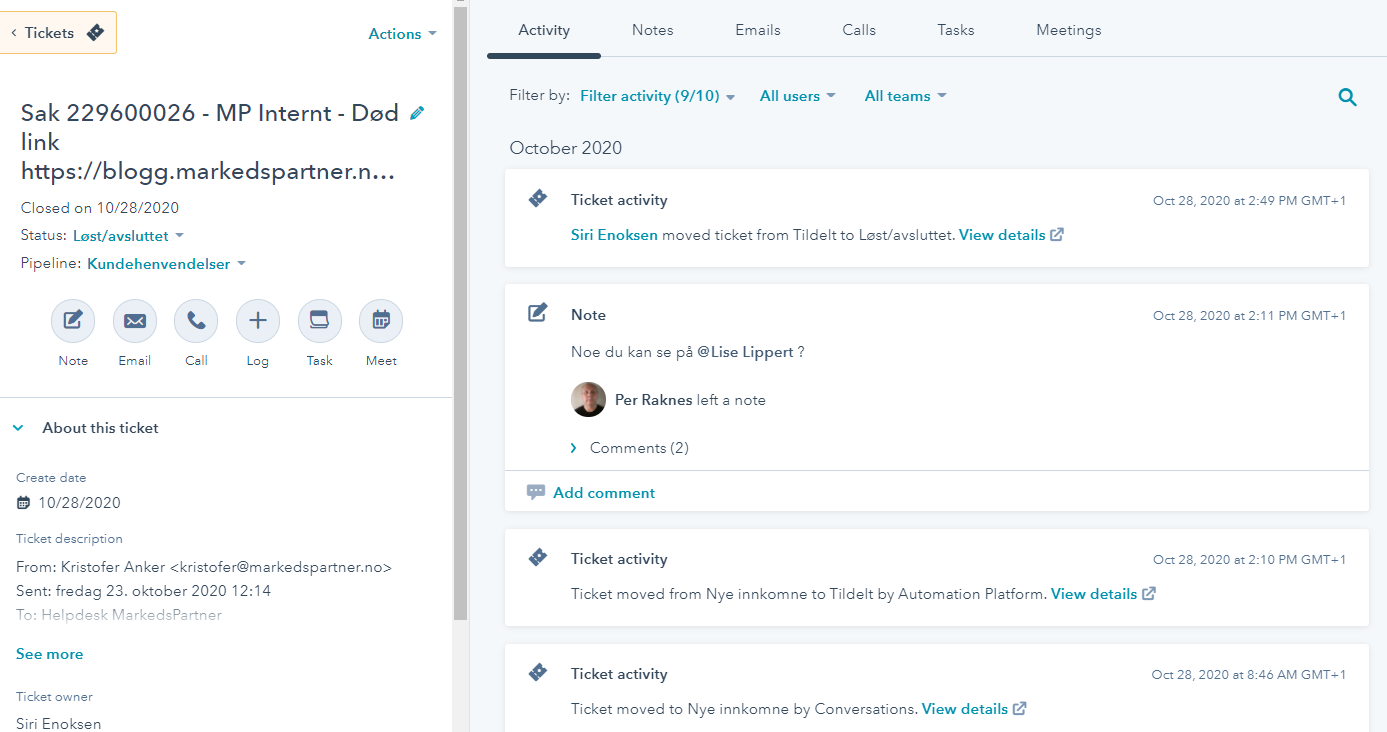Switch to the Notes tab
This screenshot has width=1387, height=732.
tap(653, 30)
